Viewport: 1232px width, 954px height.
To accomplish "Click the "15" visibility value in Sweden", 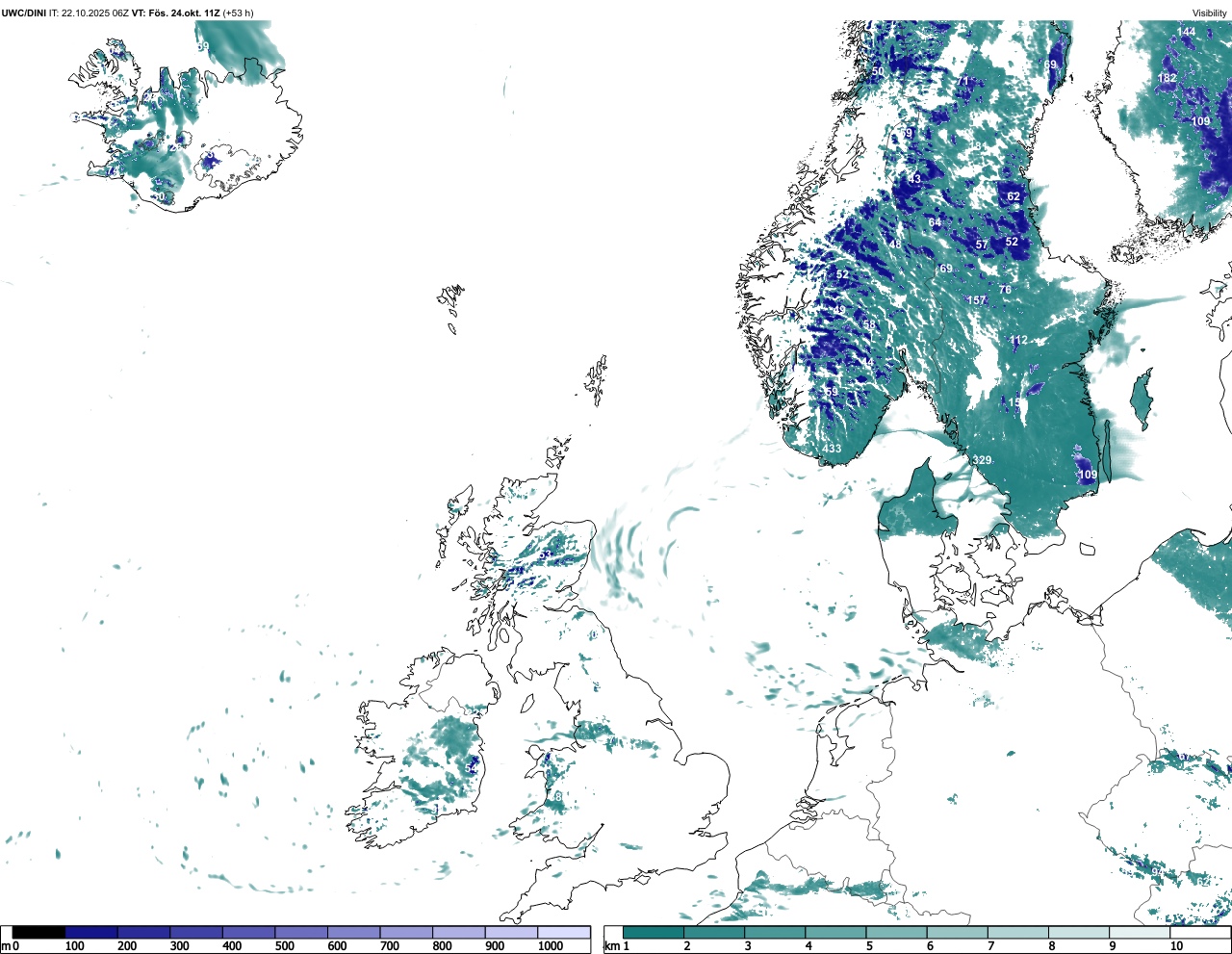I will (x=1014, y=402).
